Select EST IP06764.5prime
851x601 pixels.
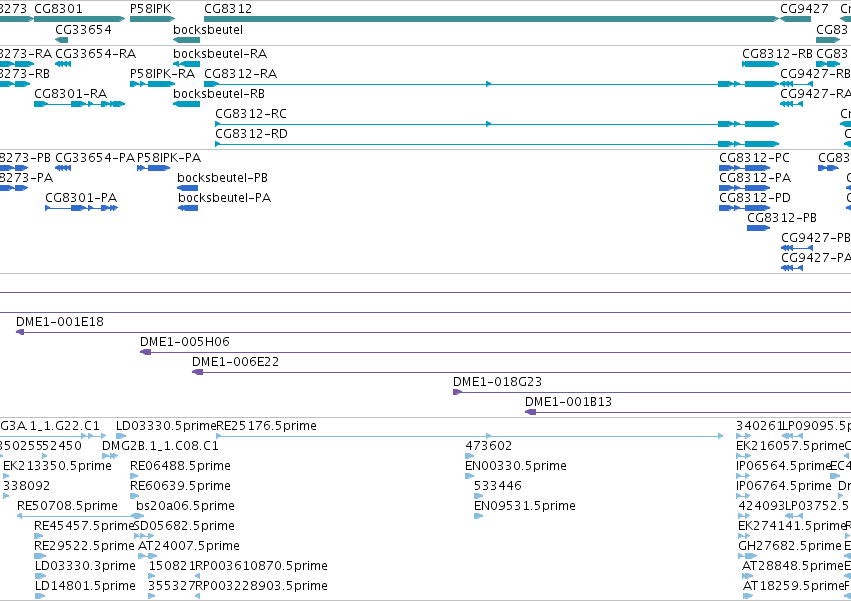784,486
